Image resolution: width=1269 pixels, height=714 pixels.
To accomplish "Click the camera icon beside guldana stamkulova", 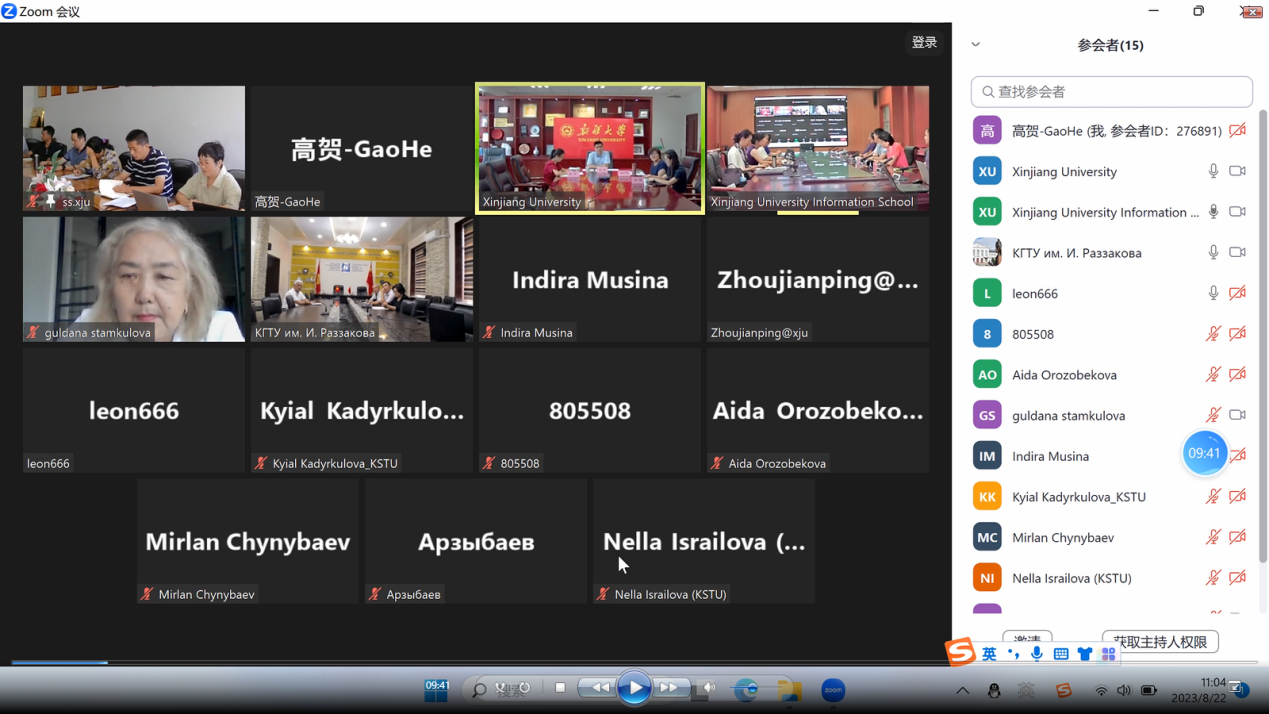I will (x=1237, y=415).
